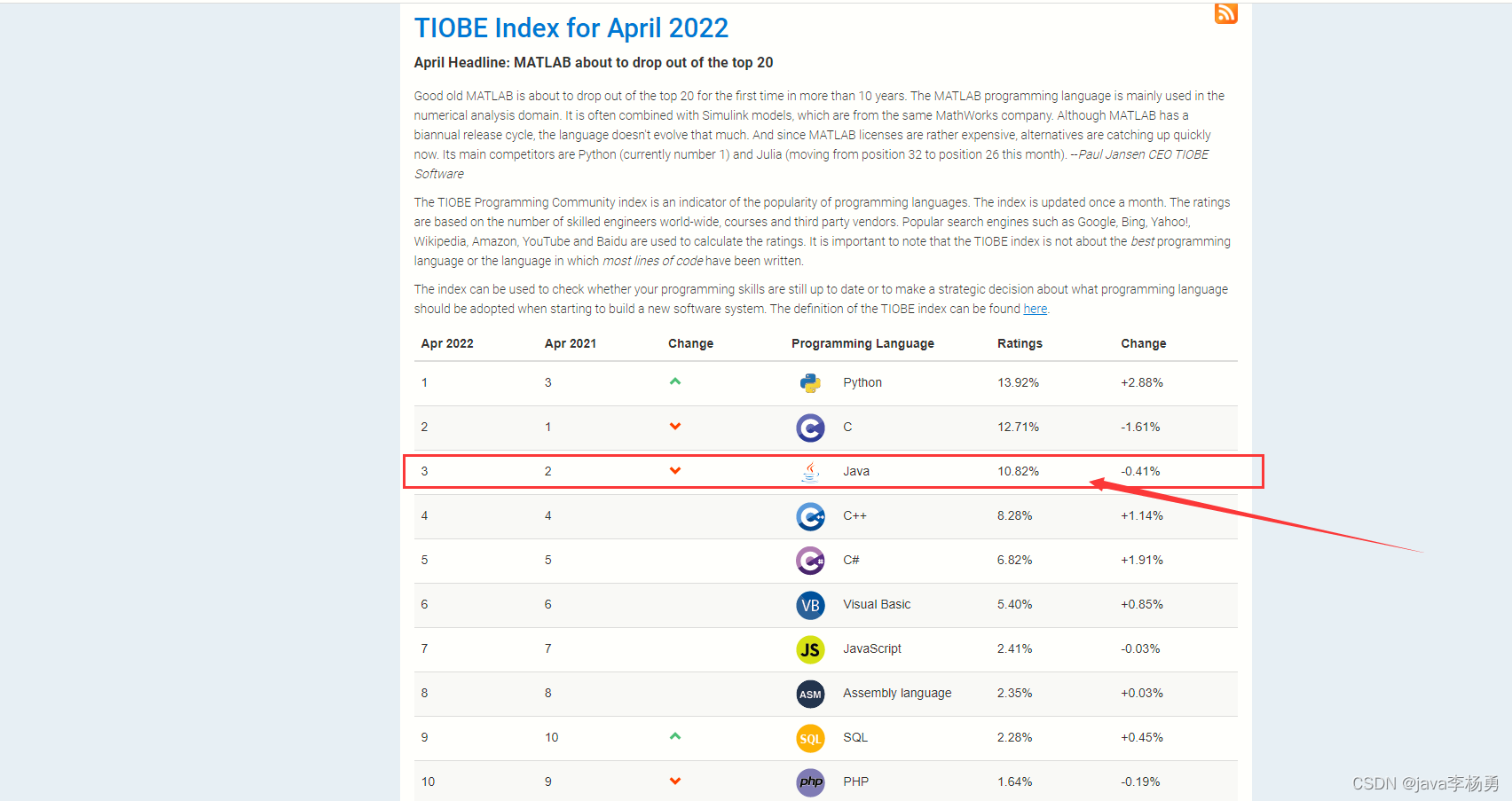
Task: Click the SQL logo icon
Action: [810, 738]
